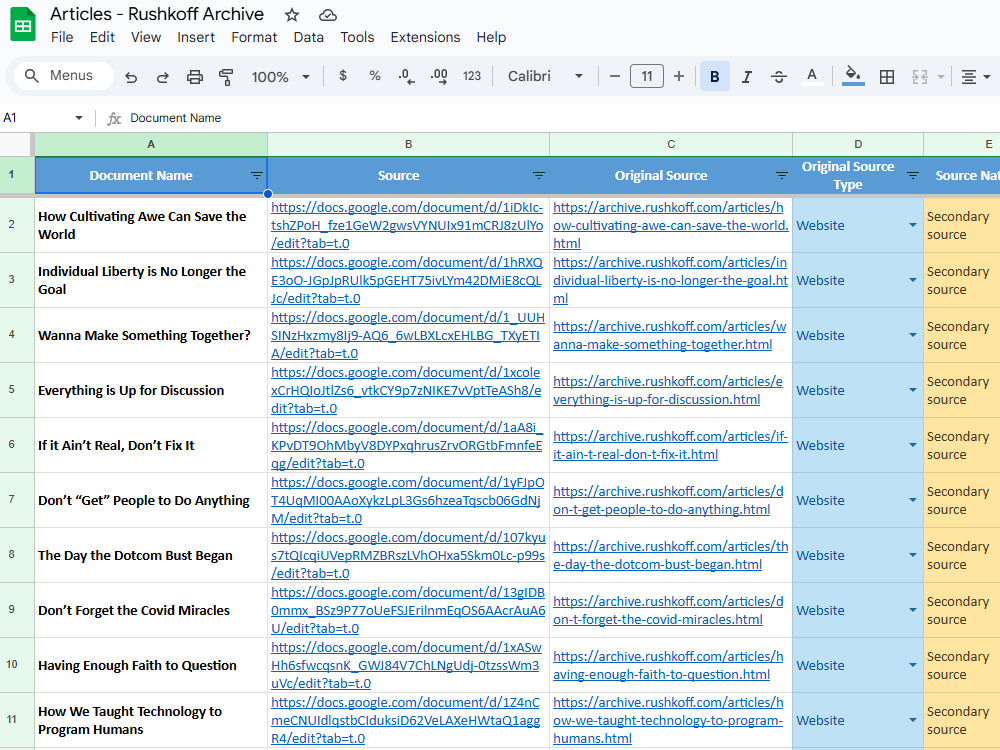Open the Original Source filter icon
Screen dimensions: 1000x750
tap(781, 175)
